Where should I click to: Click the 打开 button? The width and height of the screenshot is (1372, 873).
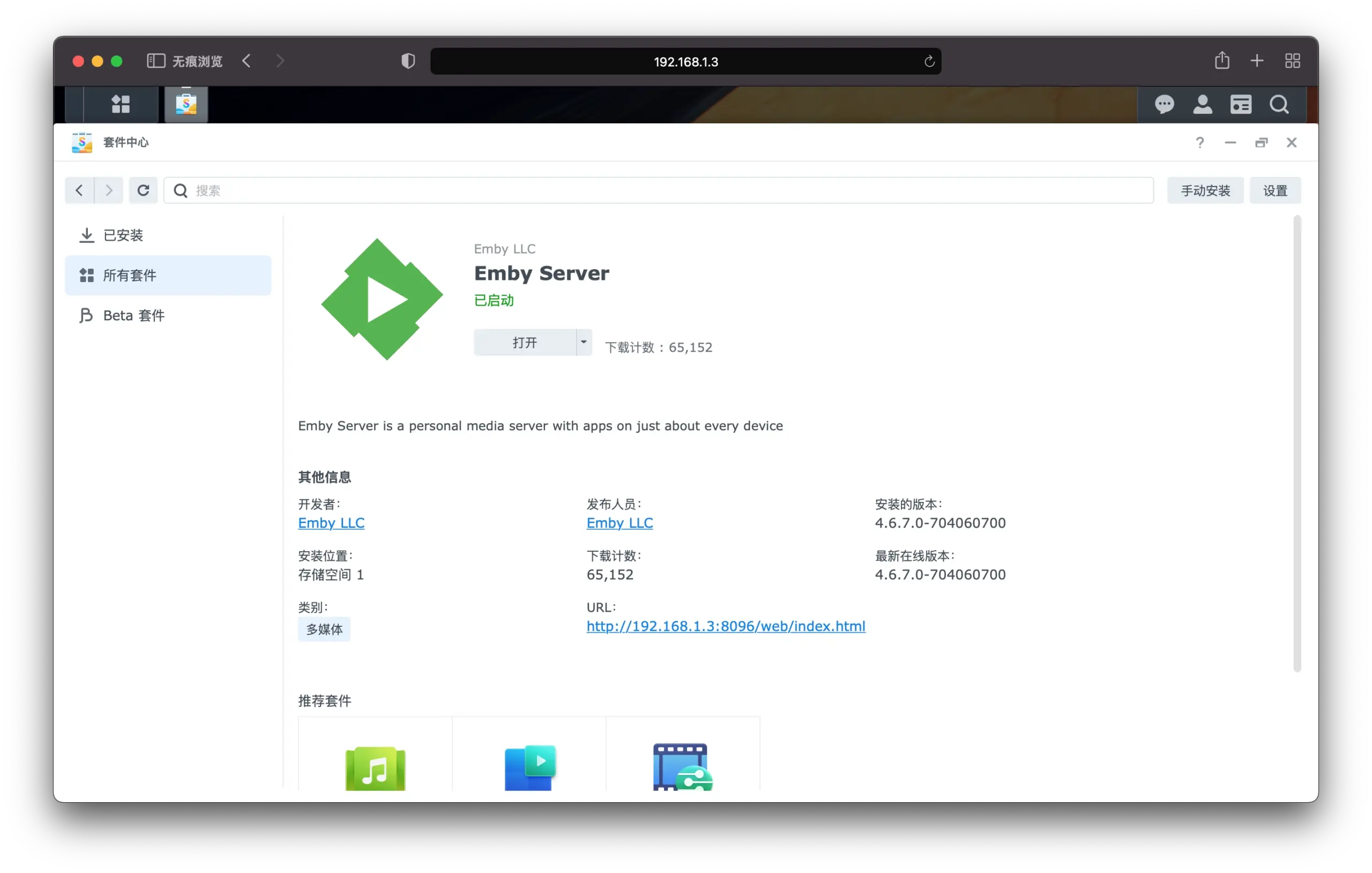pos(525,342)
